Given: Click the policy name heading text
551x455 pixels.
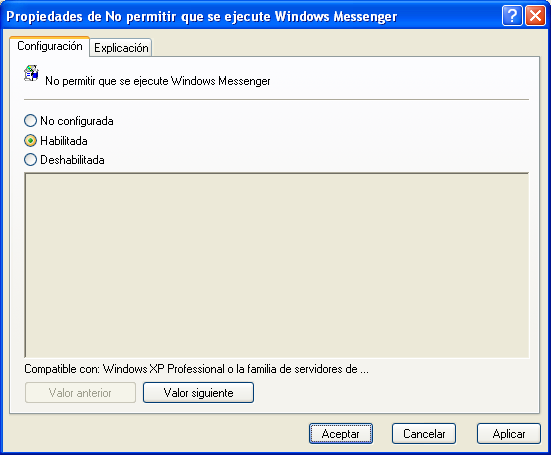Looking at the screenshot, I should 158,81.
